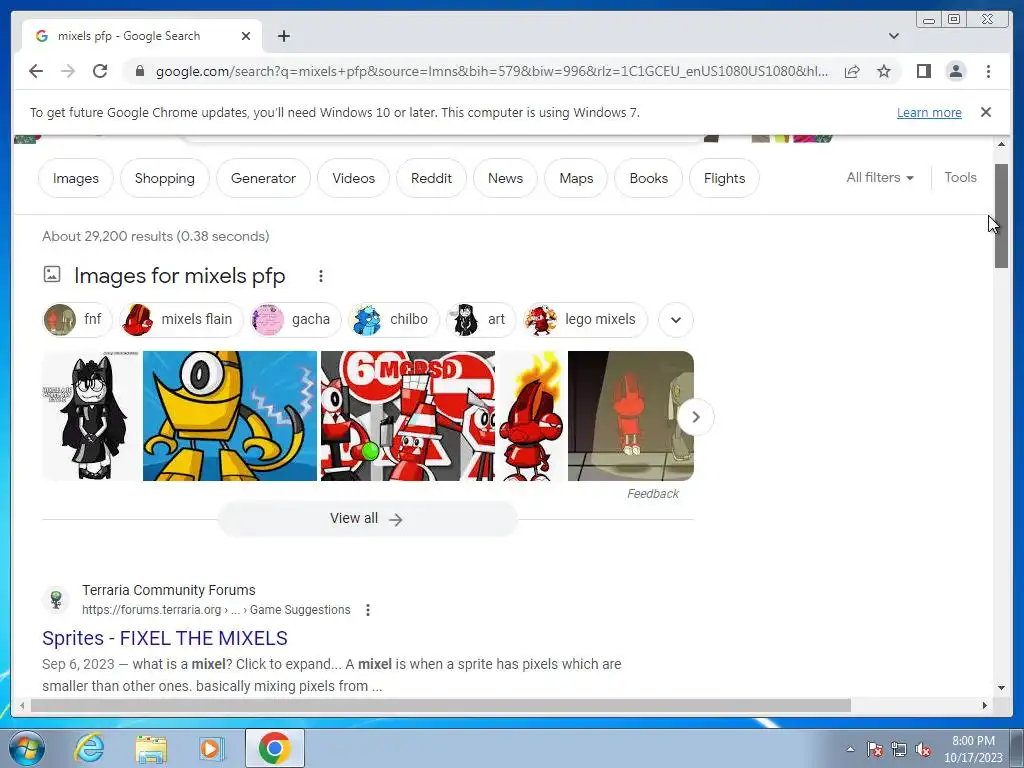Open the Chrome three-dot menu
This screenshot has width=1024, height=768.
(988, 71)
